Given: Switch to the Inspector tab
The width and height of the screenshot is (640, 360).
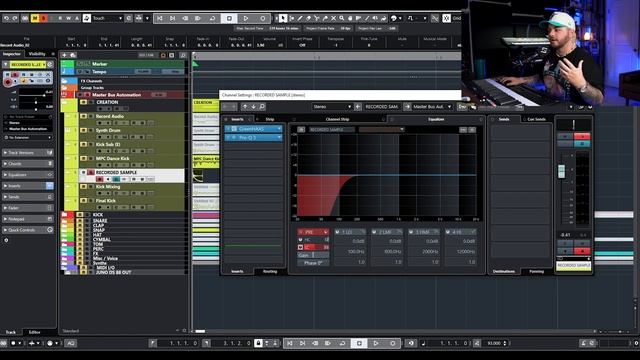Looking at the screenshot, I should pos(12,54).
